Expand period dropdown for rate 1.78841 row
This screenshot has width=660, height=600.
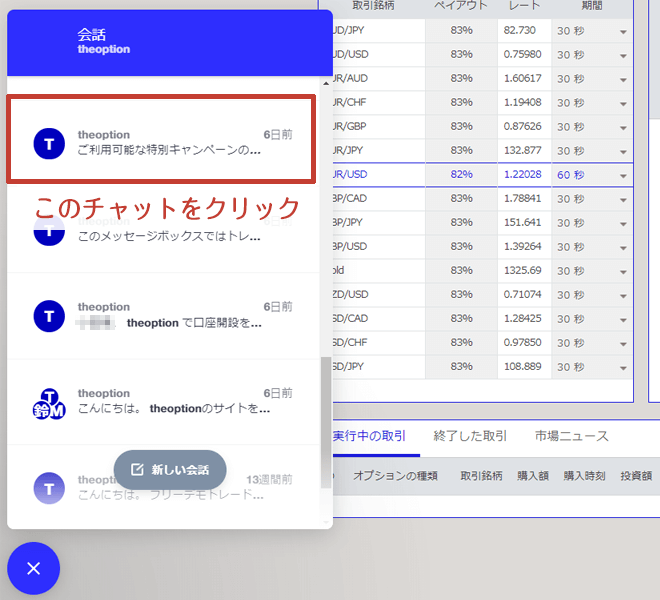click(x=623, y=200)
